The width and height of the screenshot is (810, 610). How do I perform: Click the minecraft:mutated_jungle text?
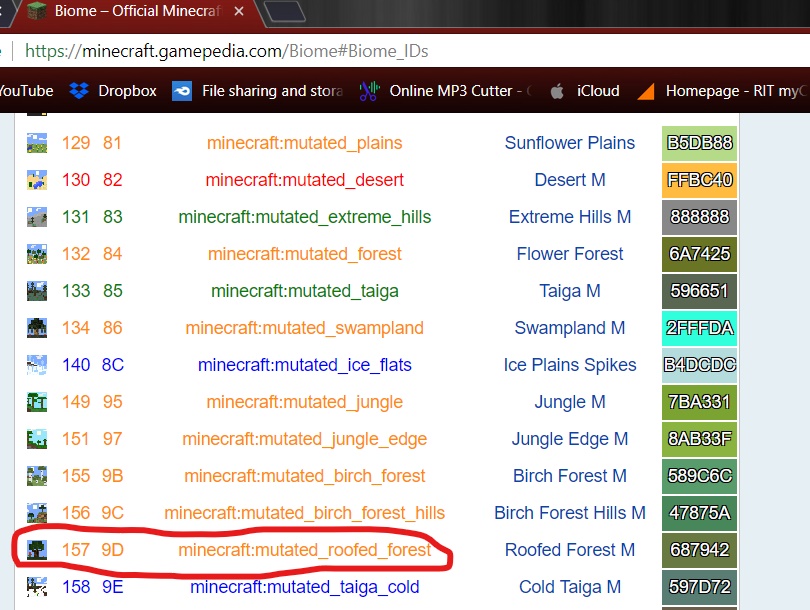(304, 402)
